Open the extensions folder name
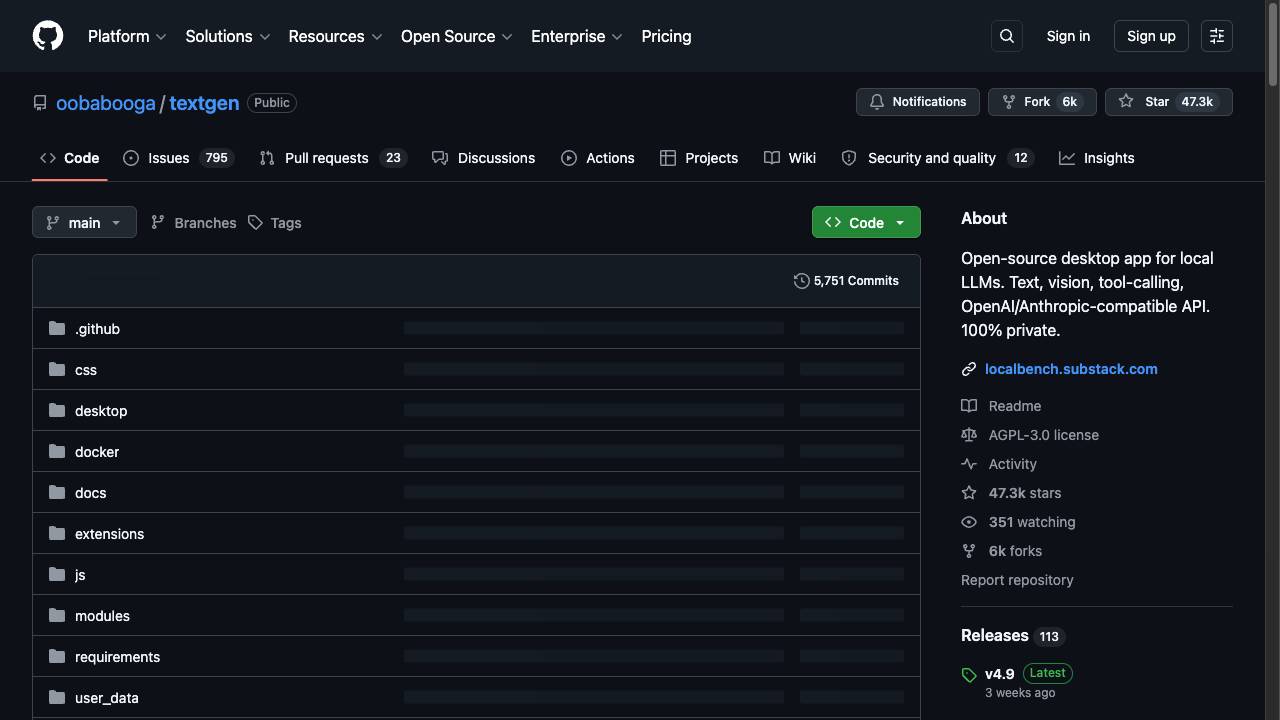Viewport: 1280px width, 720px height. click(109, 534)
